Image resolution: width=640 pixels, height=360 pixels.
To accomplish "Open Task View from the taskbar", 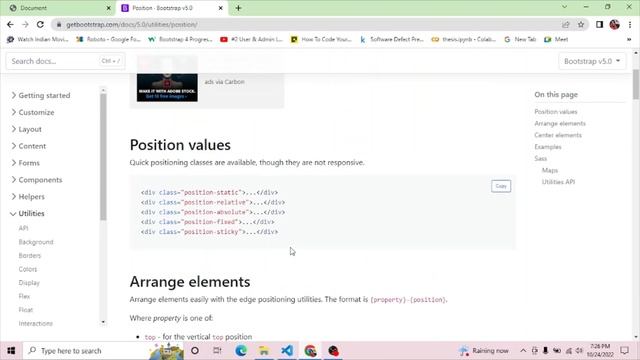I will pyautogui.click(x=217, y=351).
